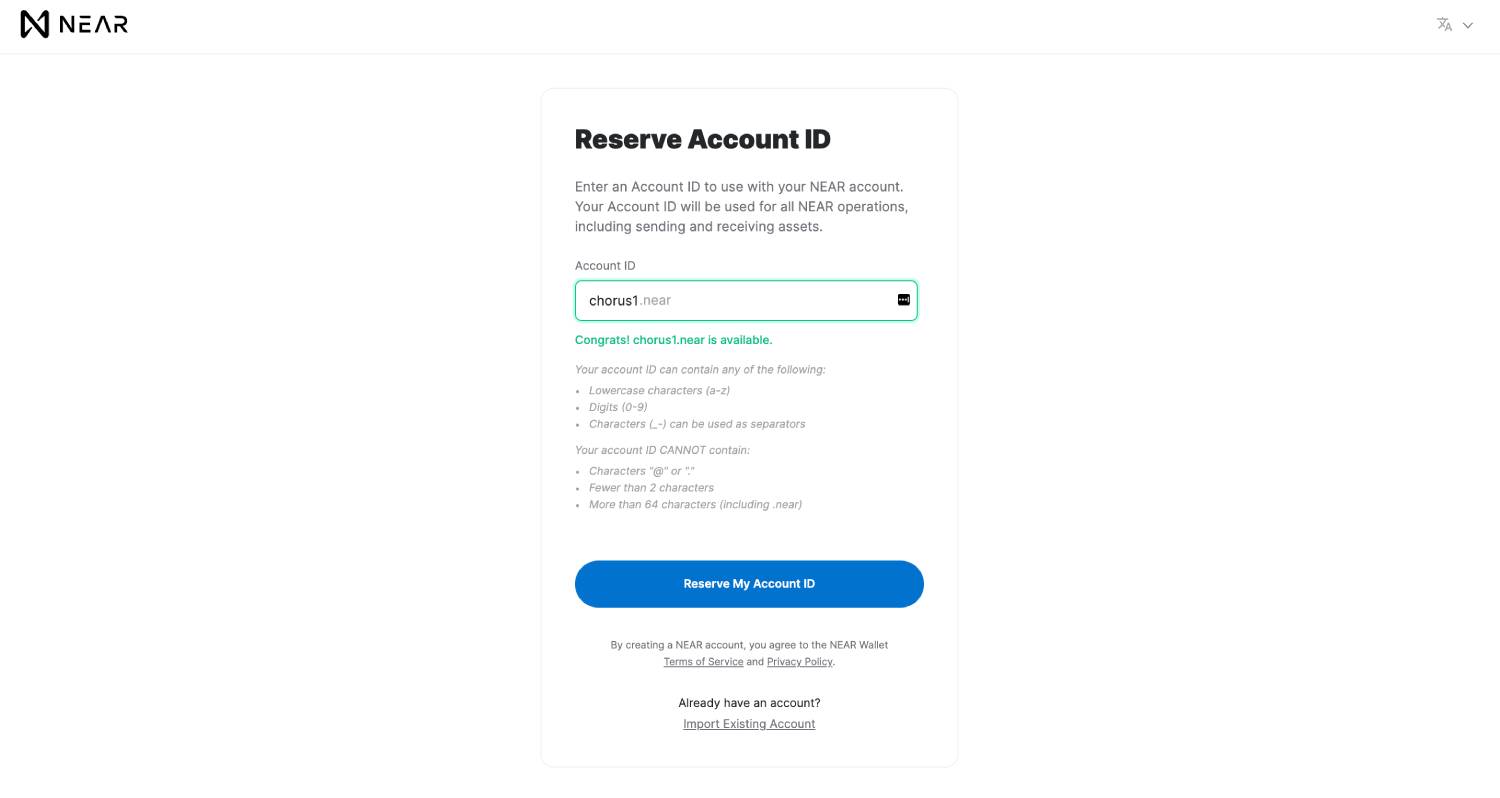Click More than 64 characters rule
Image resolution: width=1500 pixels, height=798 pixels.
[x=695, y=505]
